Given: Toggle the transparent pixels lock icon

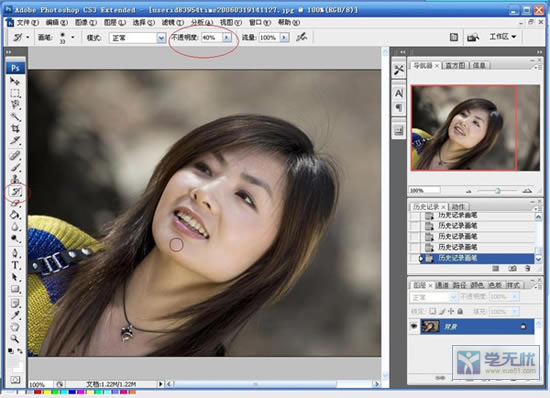Looking at the screenshot, I should (433, 311).
